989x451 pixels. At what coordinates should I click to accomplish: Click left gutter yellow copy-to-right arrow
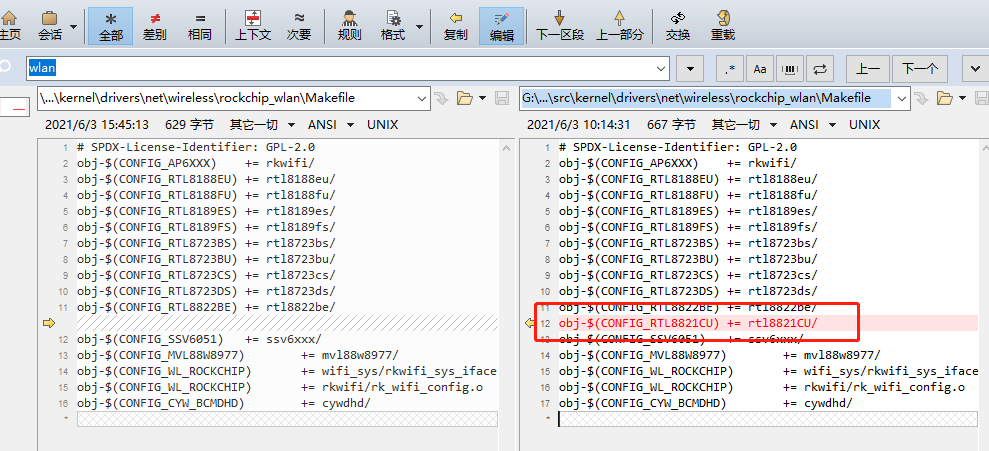click(x=49, y=323)
